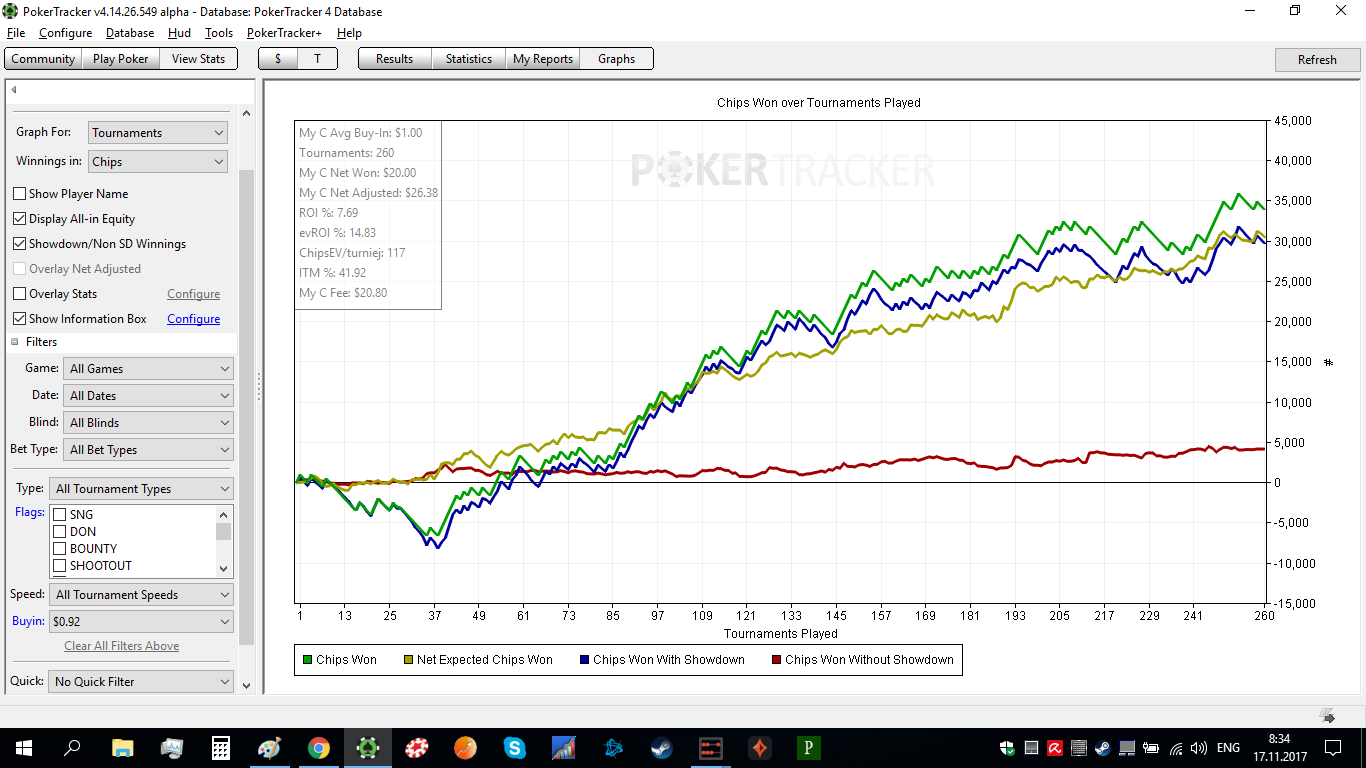The width and height of the screenshot is (1366, 768).
Task: Check the SNG flag
Action: [x=59, y=515]
